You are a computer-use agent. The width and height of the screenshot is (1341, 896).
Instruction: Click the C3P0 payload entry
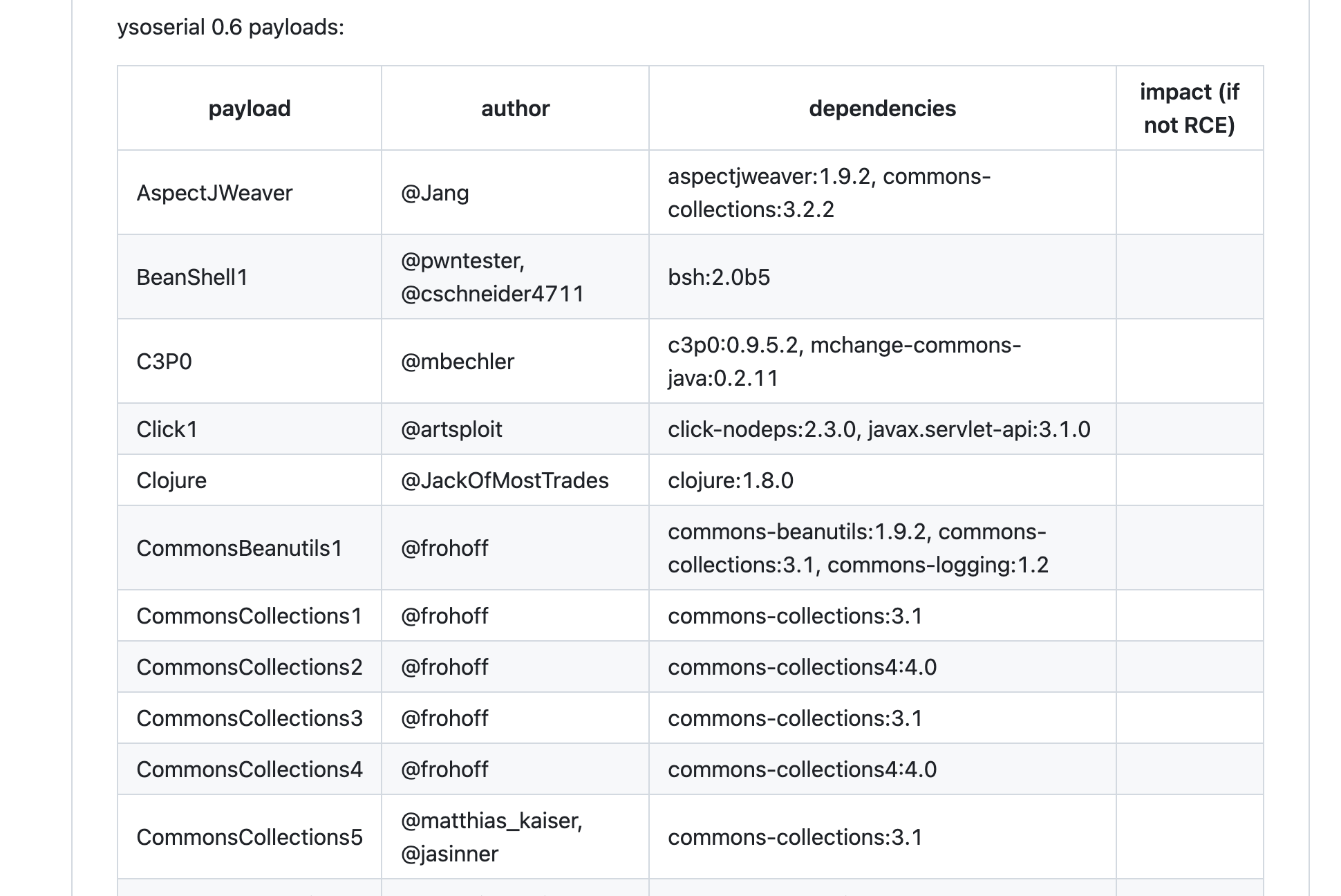pyautogui.click(x=164, y=362)
